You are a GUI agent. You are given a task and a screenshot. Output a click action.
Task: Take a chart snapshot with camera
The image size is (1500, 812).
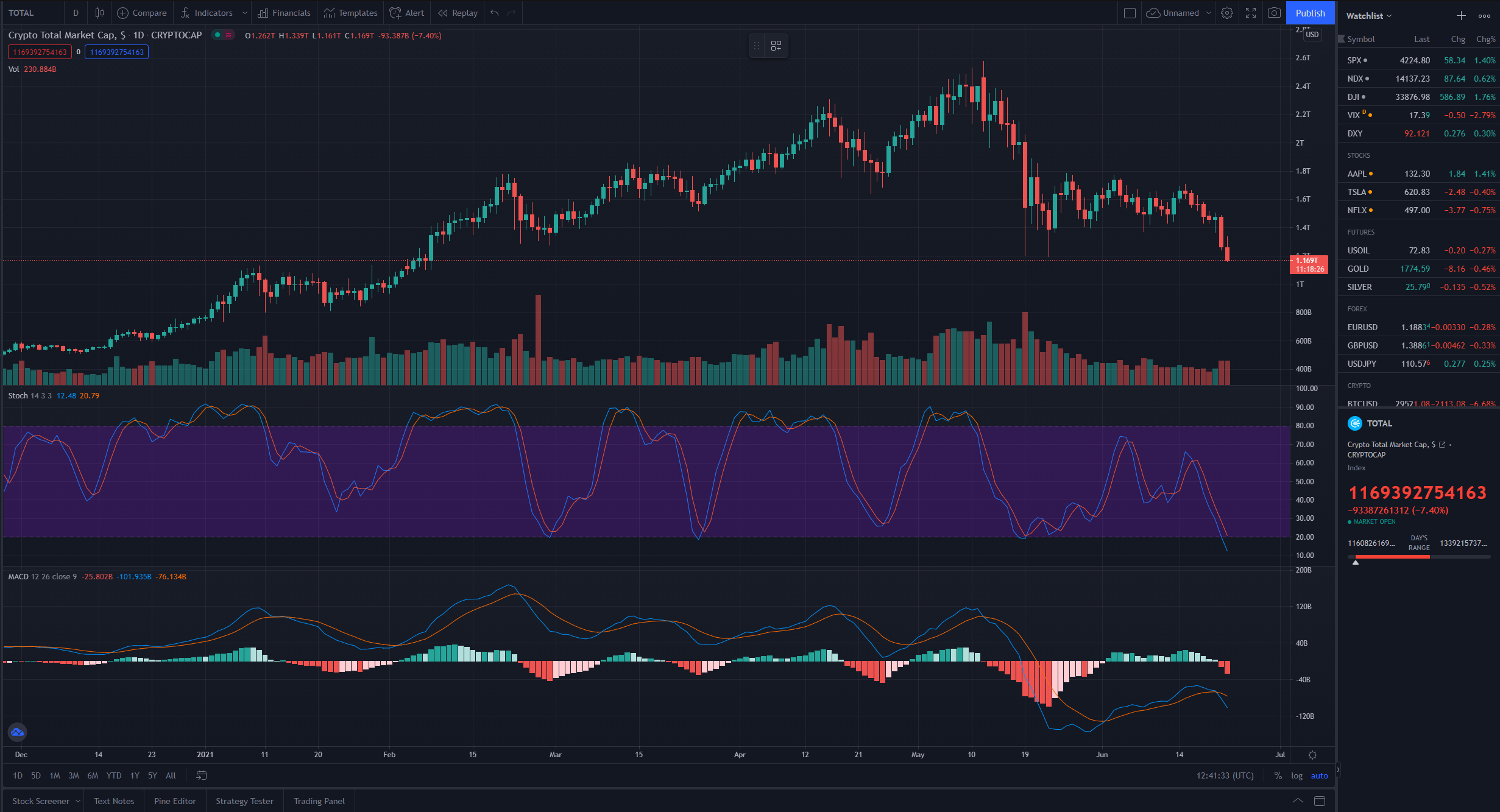(1274, 13)
